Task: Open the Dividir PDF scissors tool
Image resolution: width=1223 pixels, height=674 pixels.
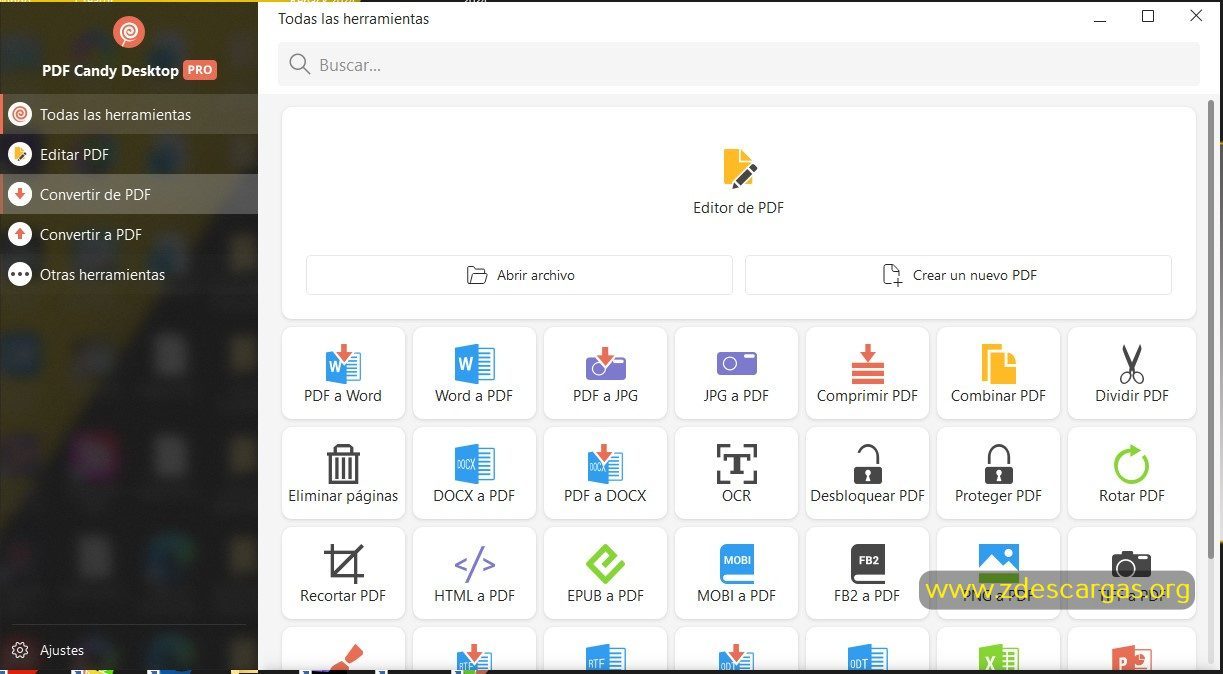Action: [1131, 373]
